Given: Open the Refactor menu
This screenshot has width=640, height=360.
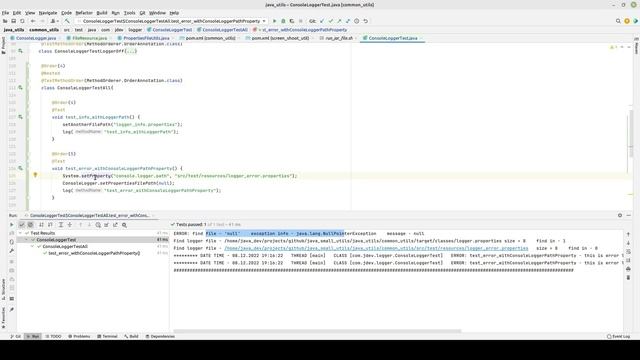Looking at the screenshot, I should (84, 13).
